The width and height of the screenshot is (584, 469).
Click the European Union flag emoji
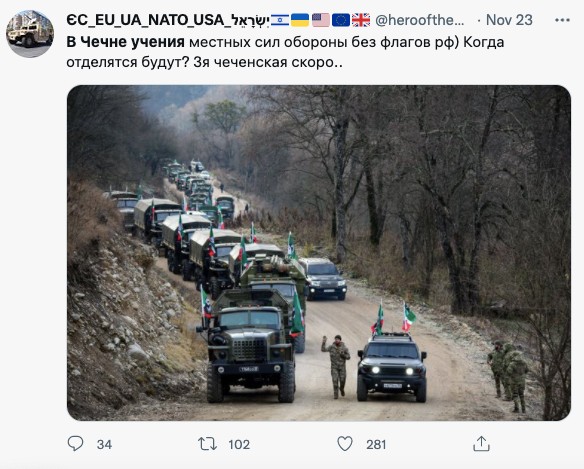pyautogui.click(x=341, y=20)
